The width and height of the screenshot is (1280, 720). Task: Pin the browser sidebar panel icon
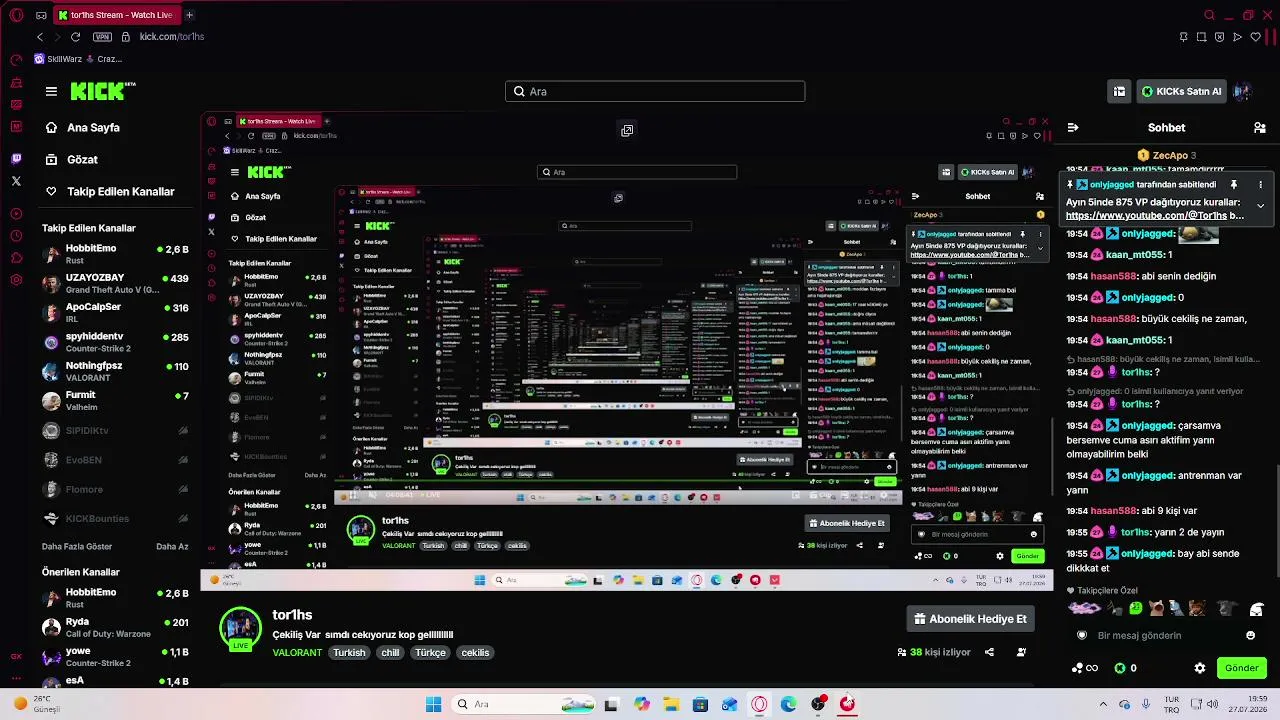[1184, 37]
